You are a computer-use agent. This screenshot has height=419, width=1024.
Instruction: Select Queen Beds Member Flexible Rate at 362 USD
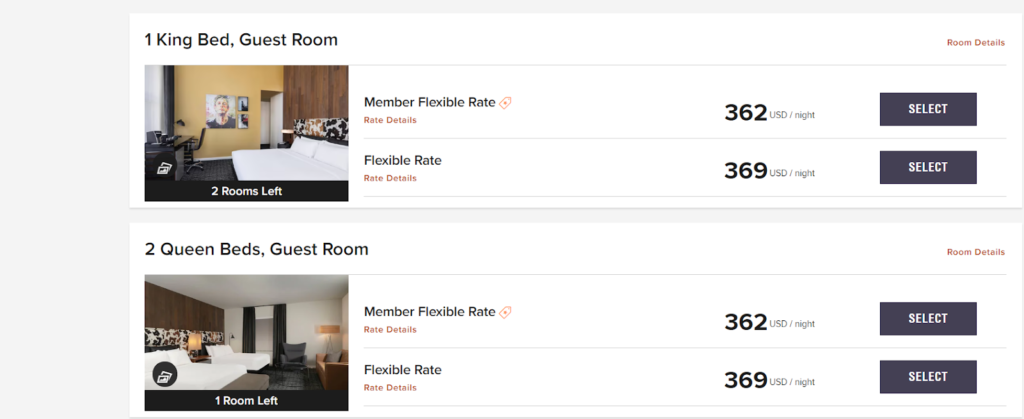[927, 318]
